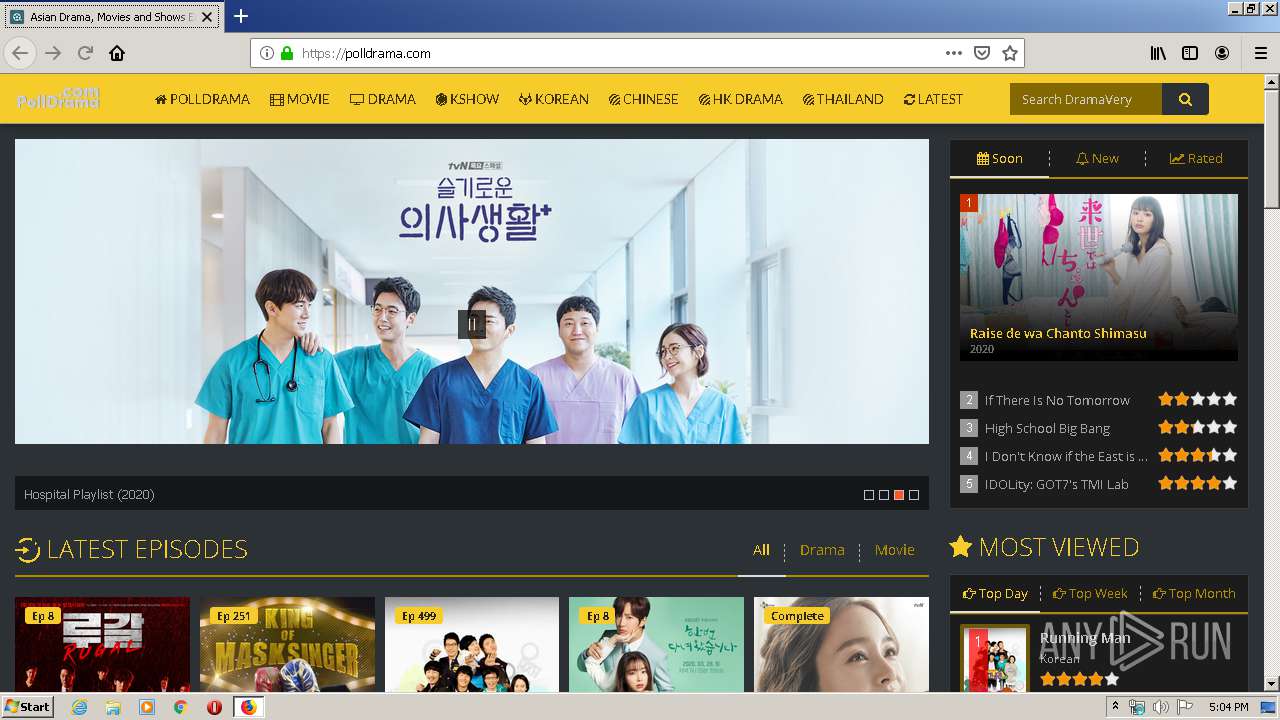Open Windows Explorer folder in taskbar

point(113,707)
